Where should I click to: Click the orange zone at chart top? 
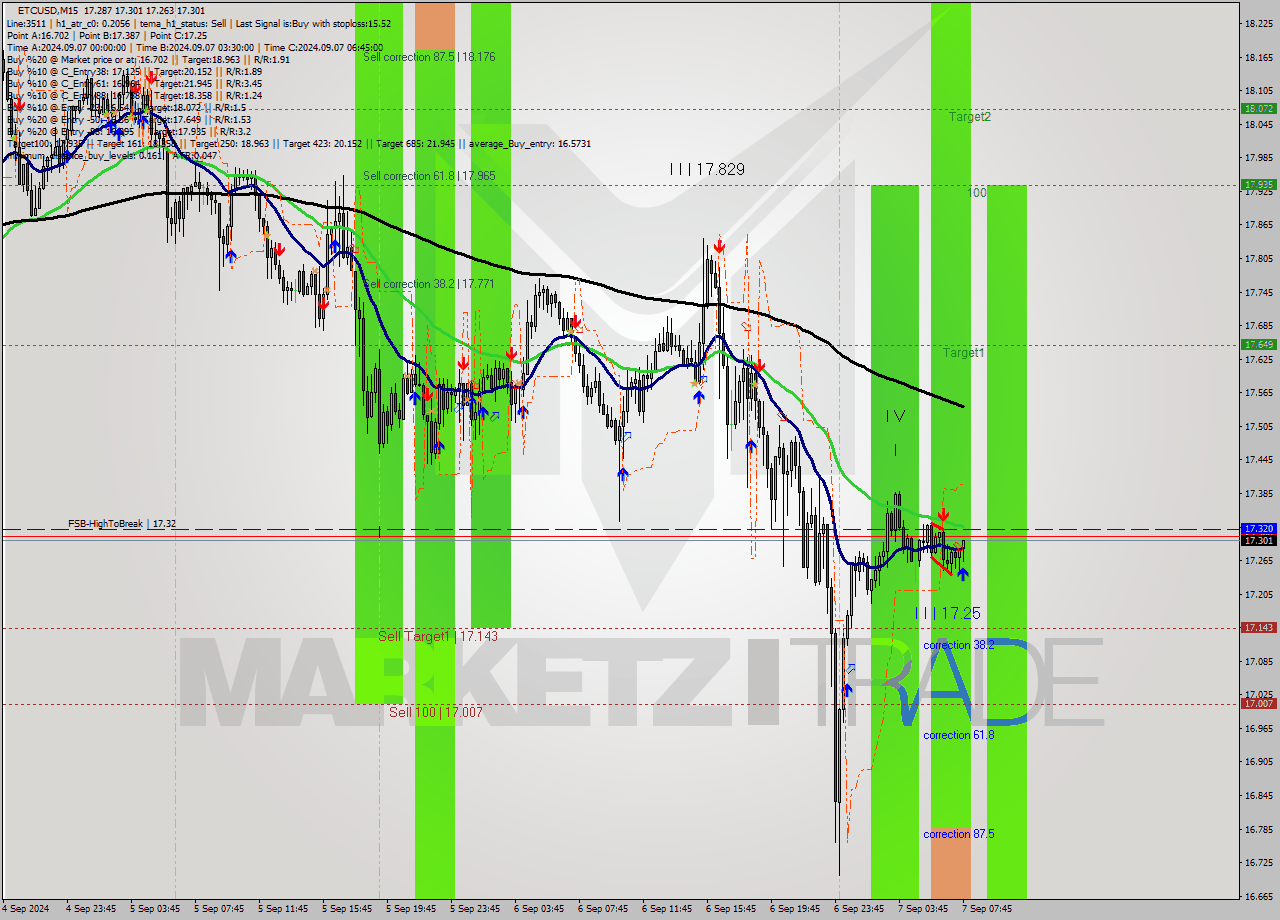(434, 25)
